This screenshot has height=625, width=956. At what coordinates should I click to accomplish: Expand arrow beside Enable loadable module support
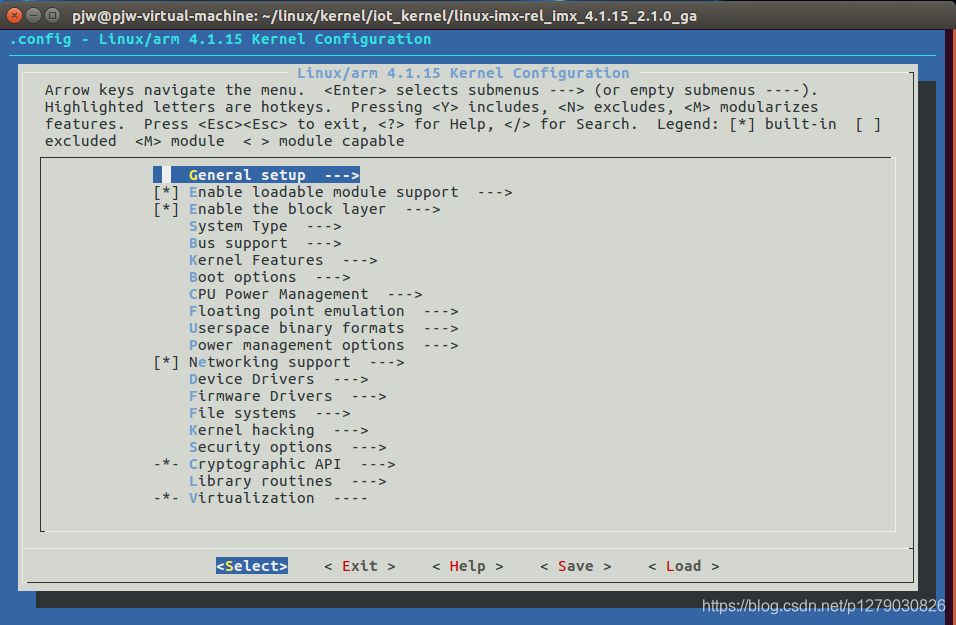[x=494, y=193]
